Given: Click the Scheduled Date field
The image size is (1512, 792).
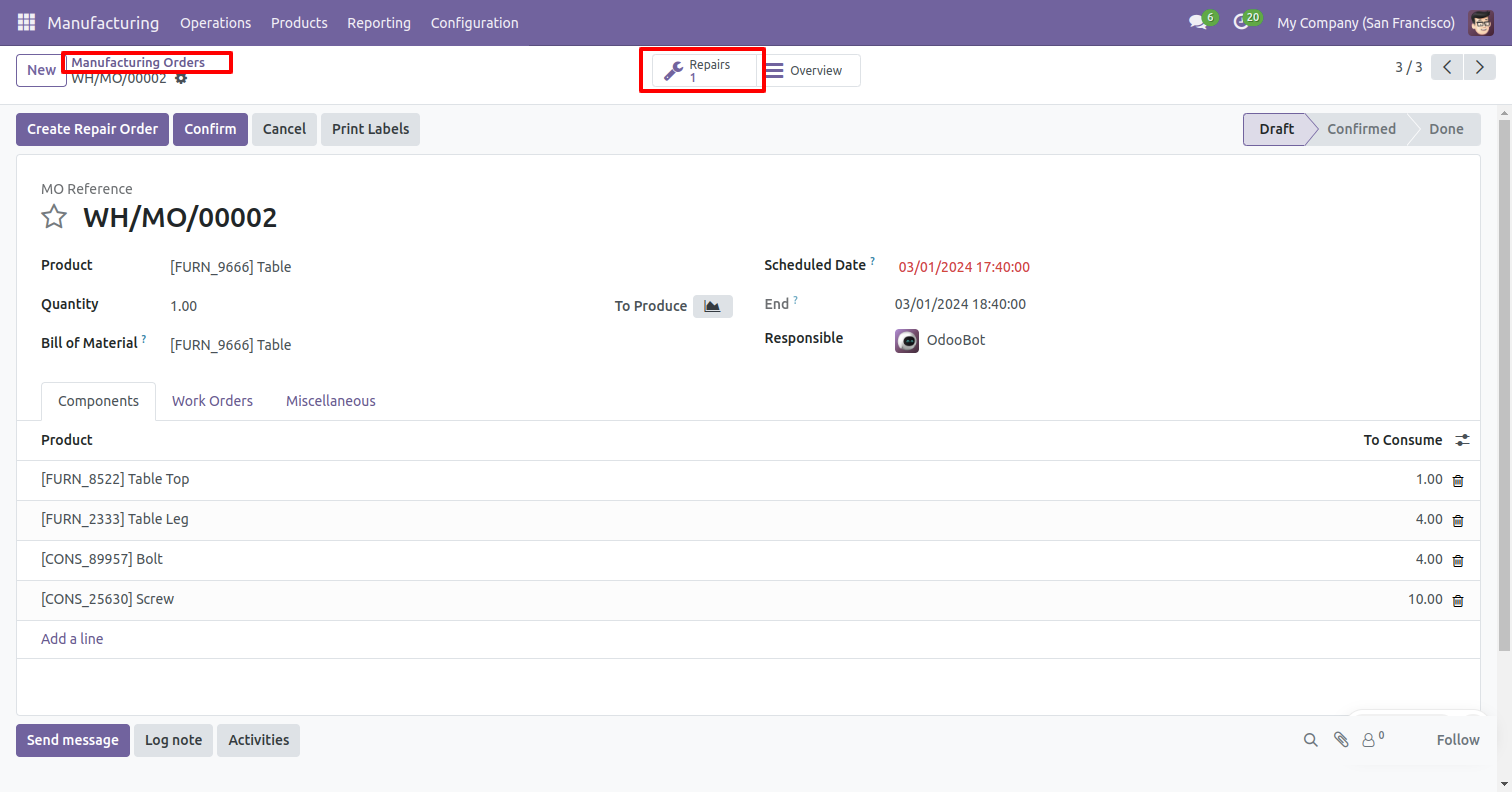Looking at the screenshot, I should (x=964, y=267).
